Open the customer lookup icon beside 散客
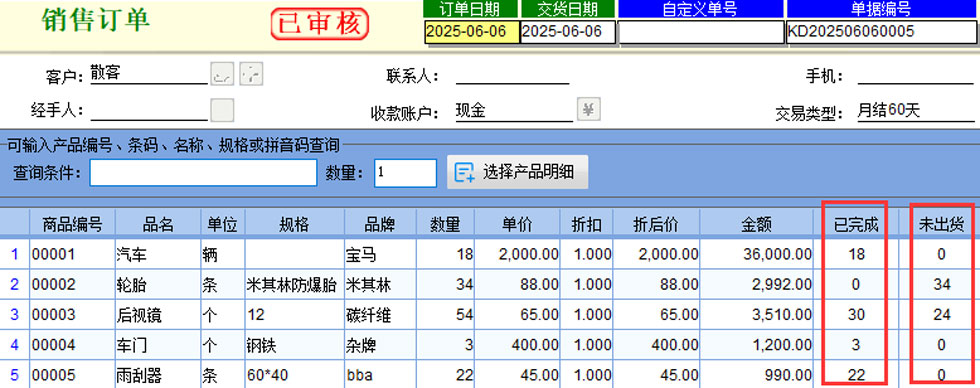The width and height of the screenshot is (980, 388). (x=221, y=74)
